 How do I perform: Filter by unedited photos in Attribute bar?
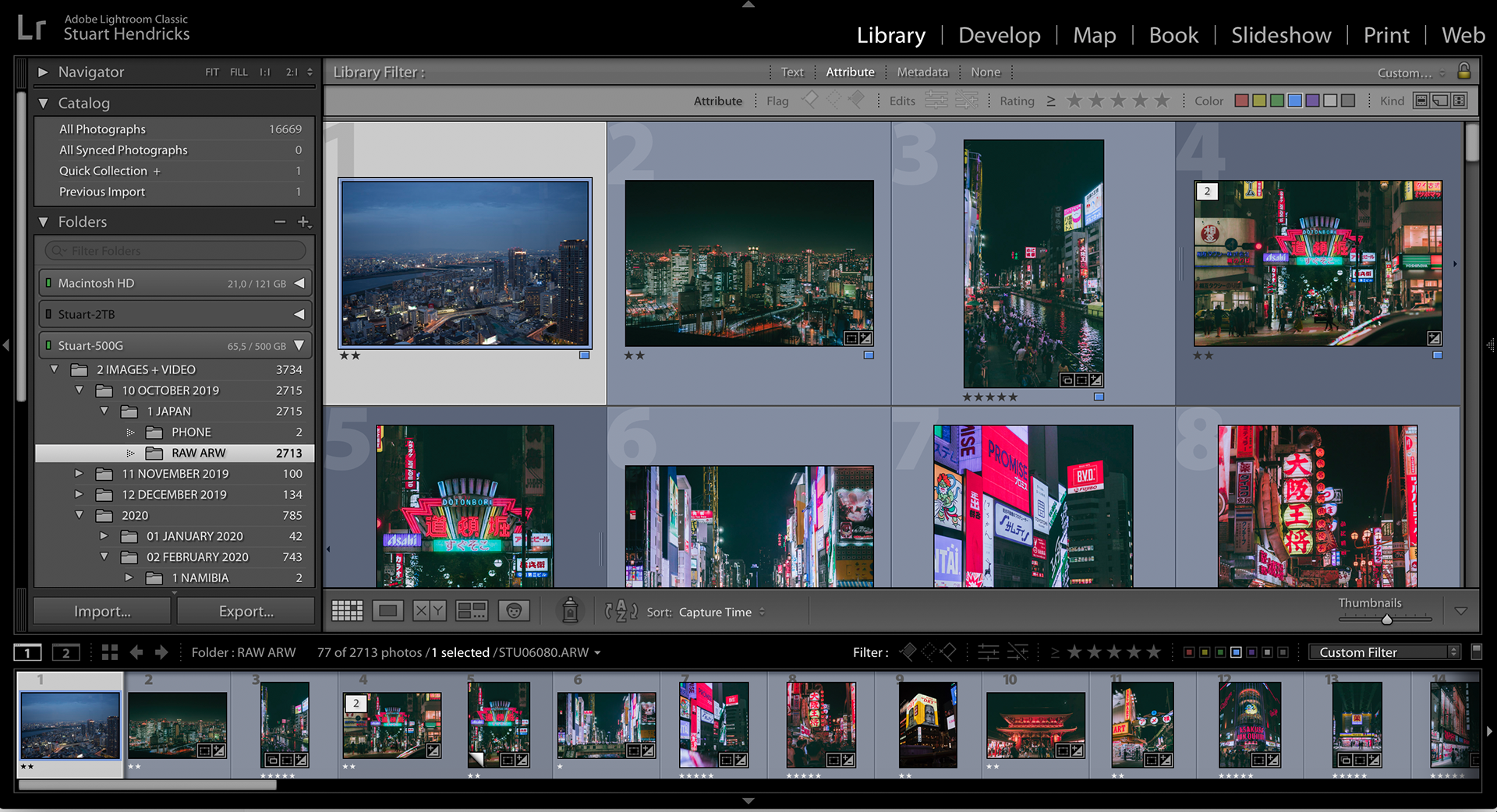point(967,100)
